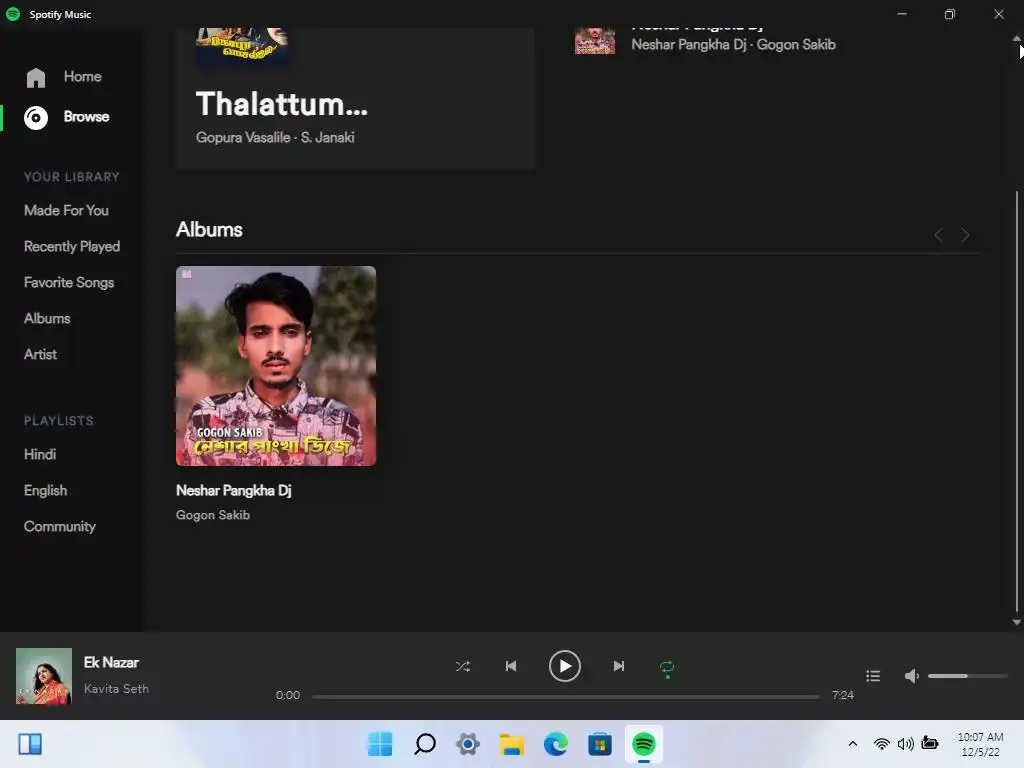
Task: Click the scrollbar up arrow
Action: pyautogui.click(x=1016, y=39)
